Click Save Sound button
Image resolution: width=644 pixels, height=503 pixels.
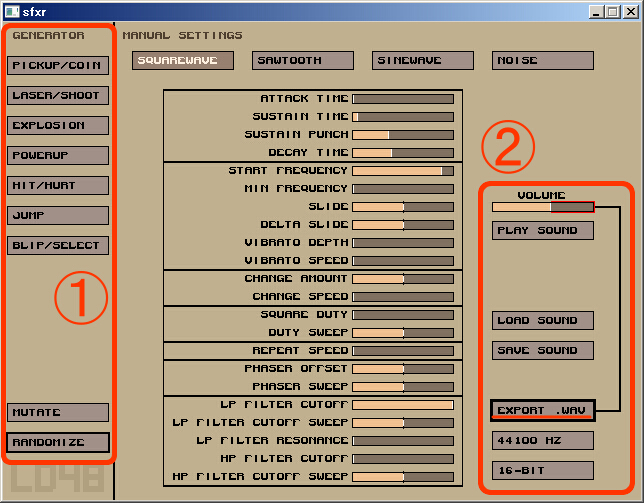click(542, 351)
